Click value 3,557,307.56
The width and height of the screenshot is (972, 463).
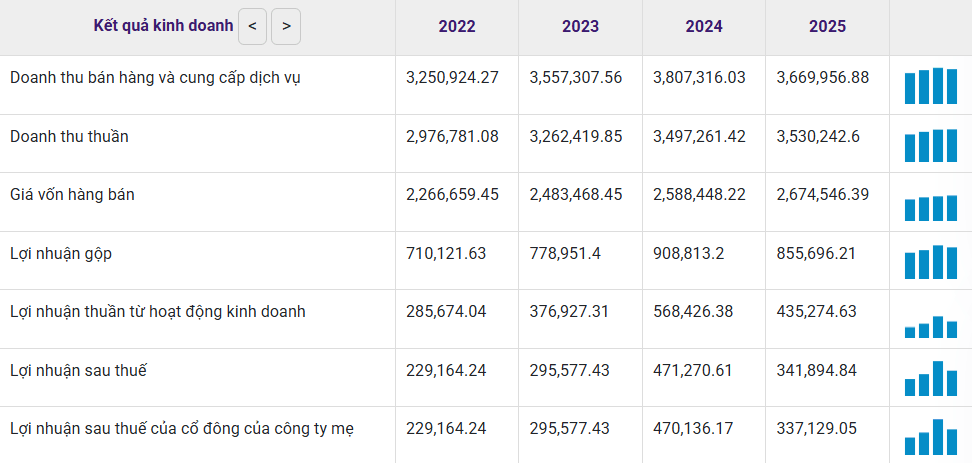tap(576, 77)
